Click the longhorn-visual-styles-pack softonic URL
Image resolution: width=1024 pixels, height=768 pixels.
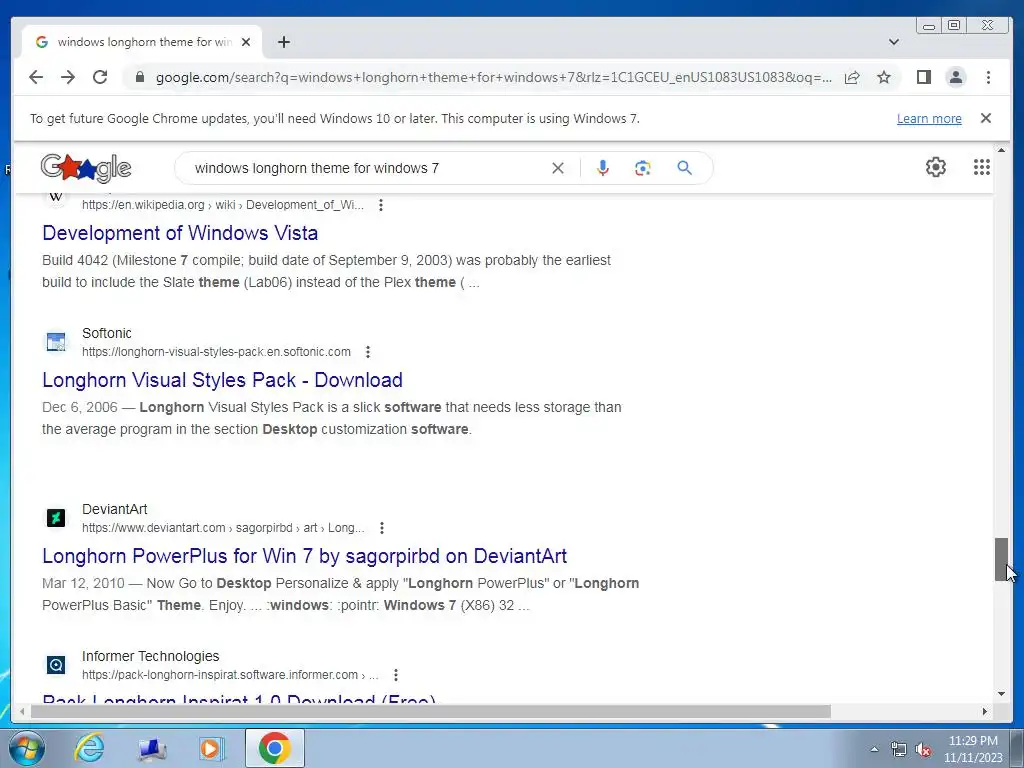coord(216,352)
